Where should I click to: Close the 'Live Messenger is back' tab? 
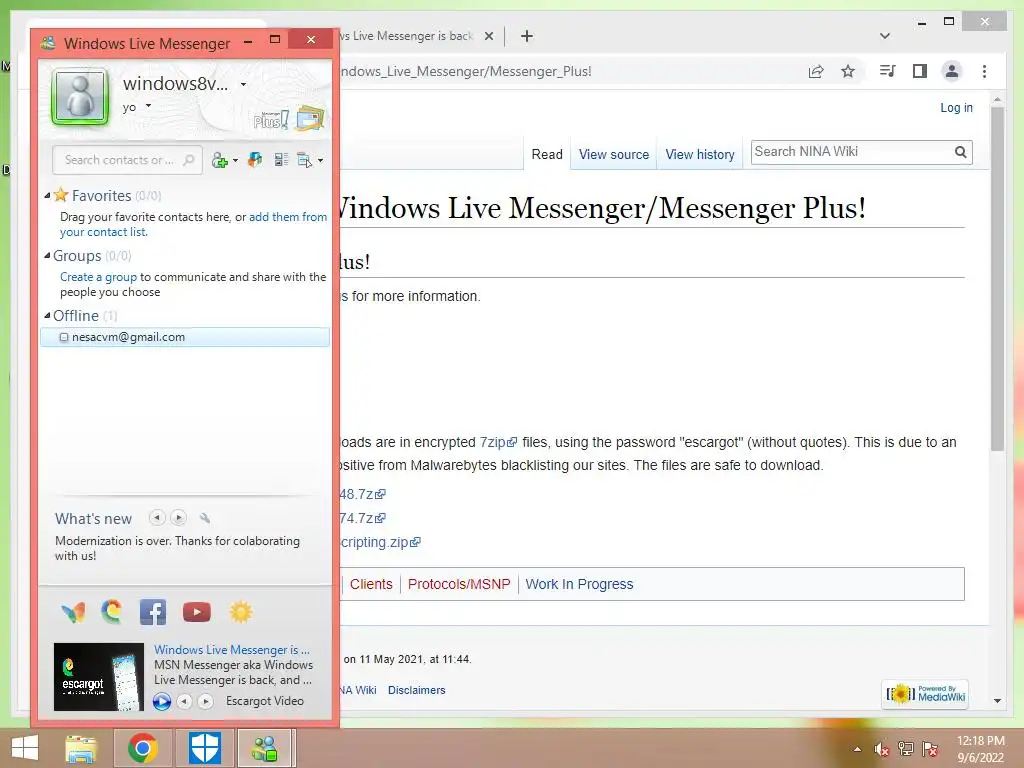click(x=488, y=36)
